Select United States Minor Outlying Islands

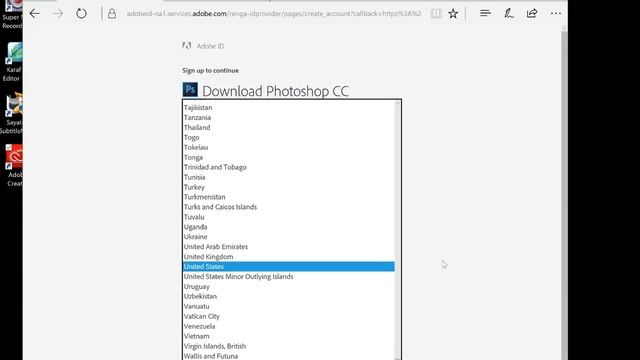pyautogui.click(x=289, y=276)
